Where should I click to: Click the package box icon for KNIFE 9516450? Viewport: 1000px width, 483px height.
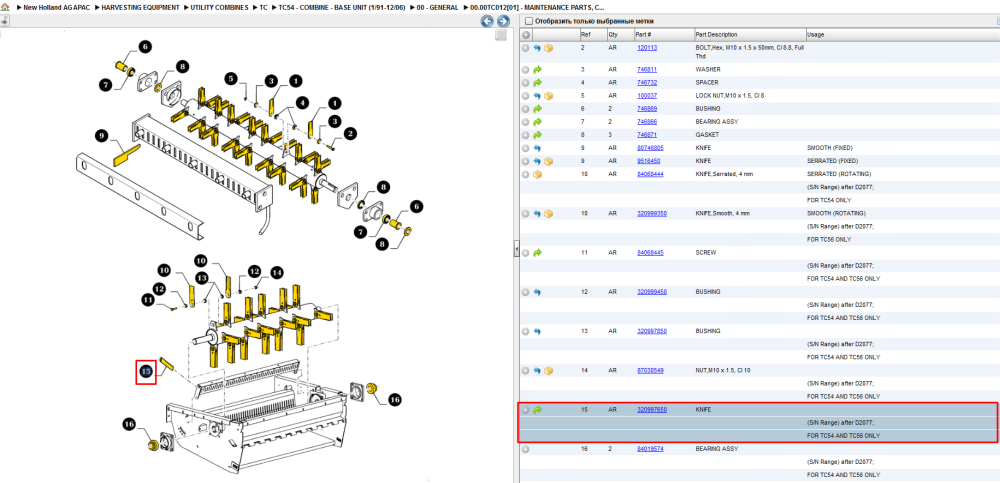click(x=548, y=161)
